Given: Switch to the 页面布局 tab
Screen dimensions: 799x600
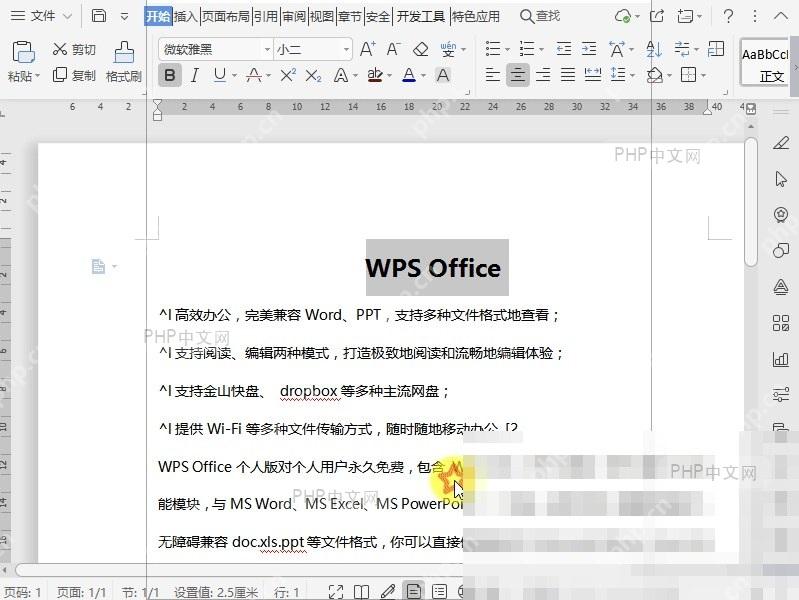Looking at the screenshot, I should click(x=226, y=16).
